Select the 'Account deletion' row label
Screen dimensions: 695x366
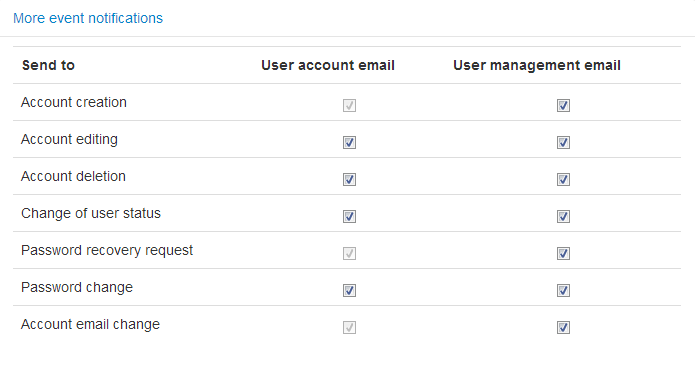73,176
